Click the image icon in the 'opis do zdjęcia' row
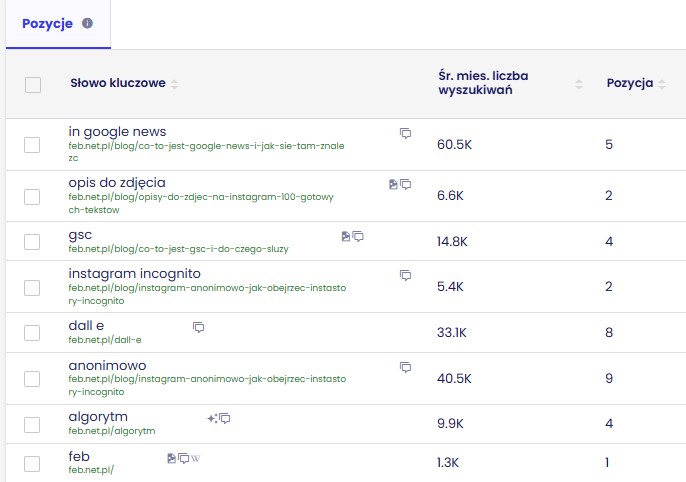This screenshot has width=686, height=482. [x=393, y=184]
